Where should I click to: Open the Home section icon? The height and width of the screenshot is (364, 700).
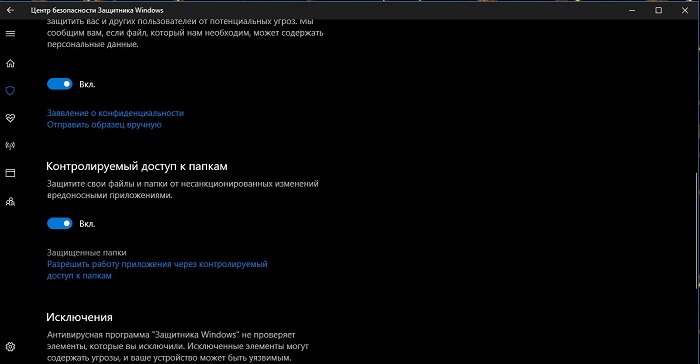click(10, 63)
